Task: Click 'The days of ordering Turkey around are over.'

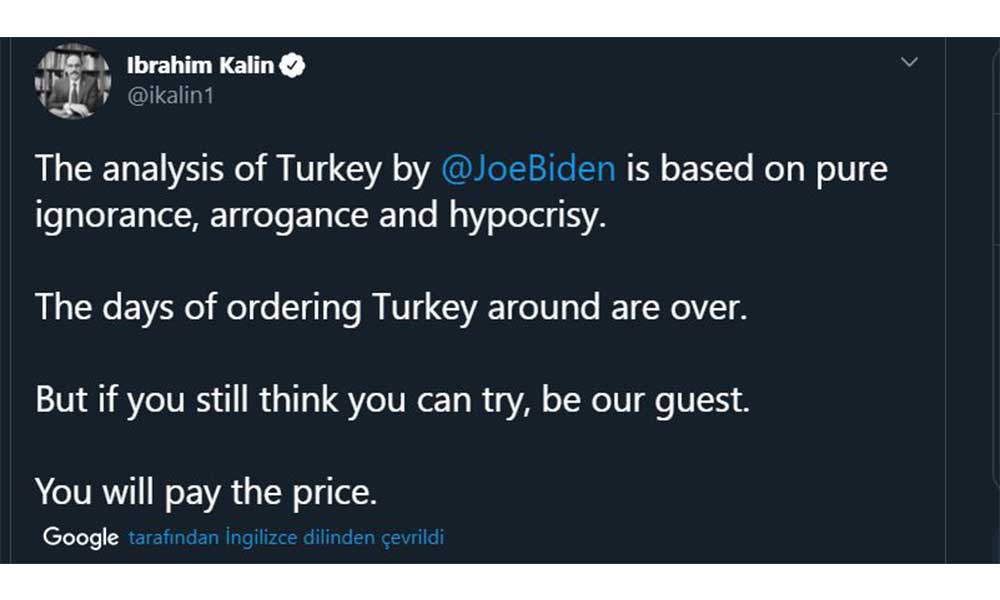Action: [391, 305]
